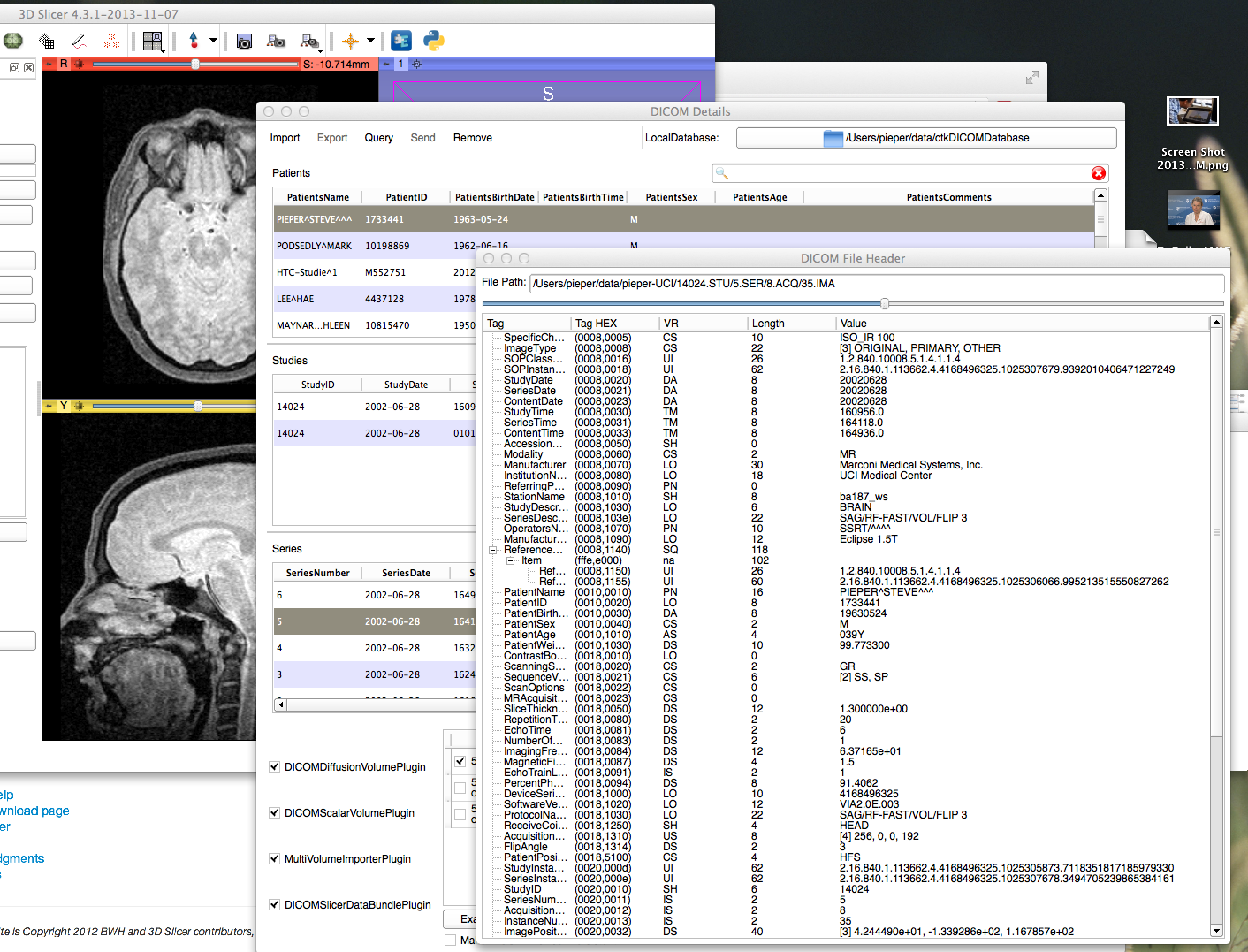Open the ctkDICOMDatabase directory button
1248x952 pixels.
coord(926,138)
